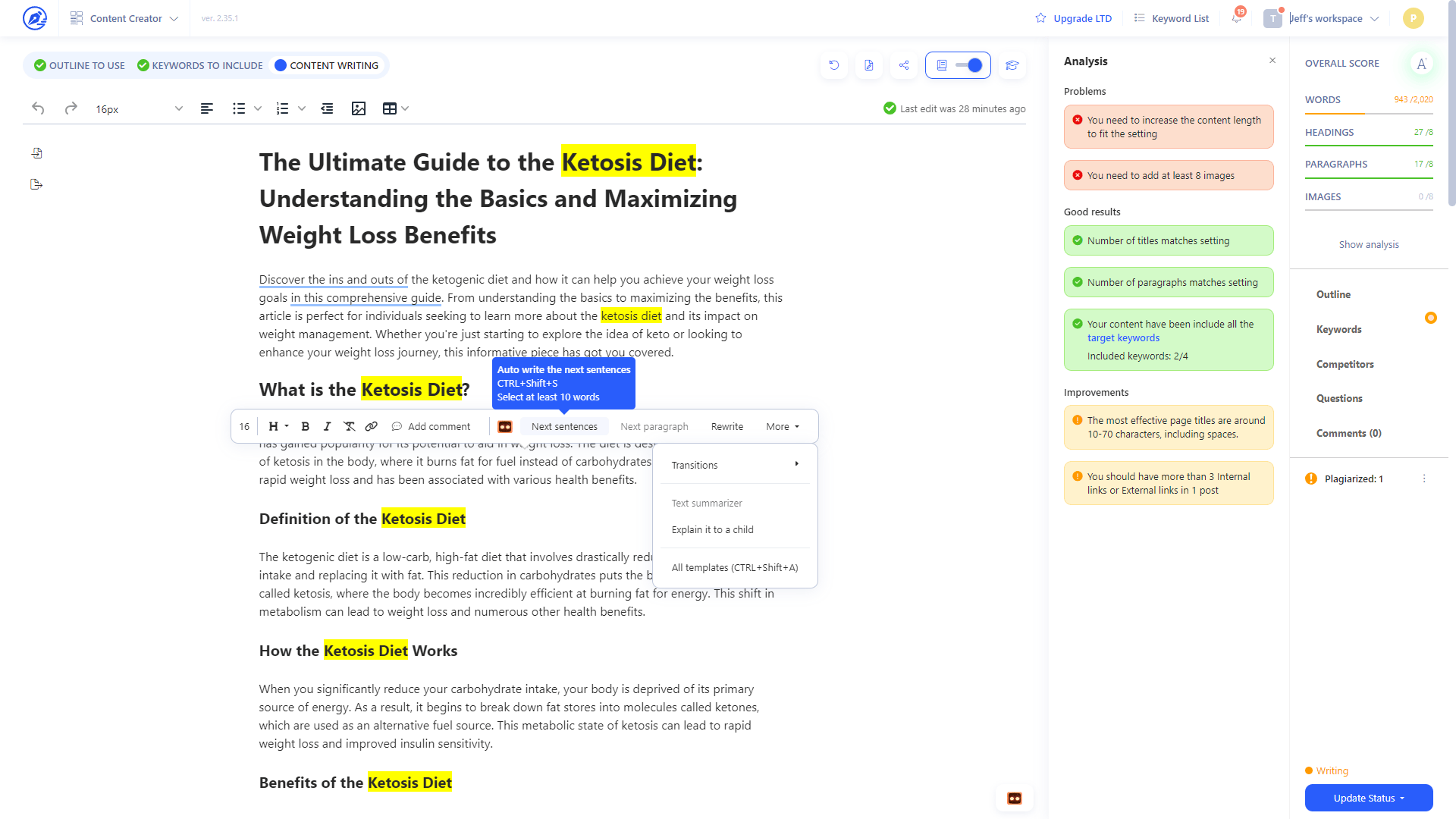This screenshot has height=819, width=1456.
Task: Expand the Transitions submenu
Action: point(733,465)
